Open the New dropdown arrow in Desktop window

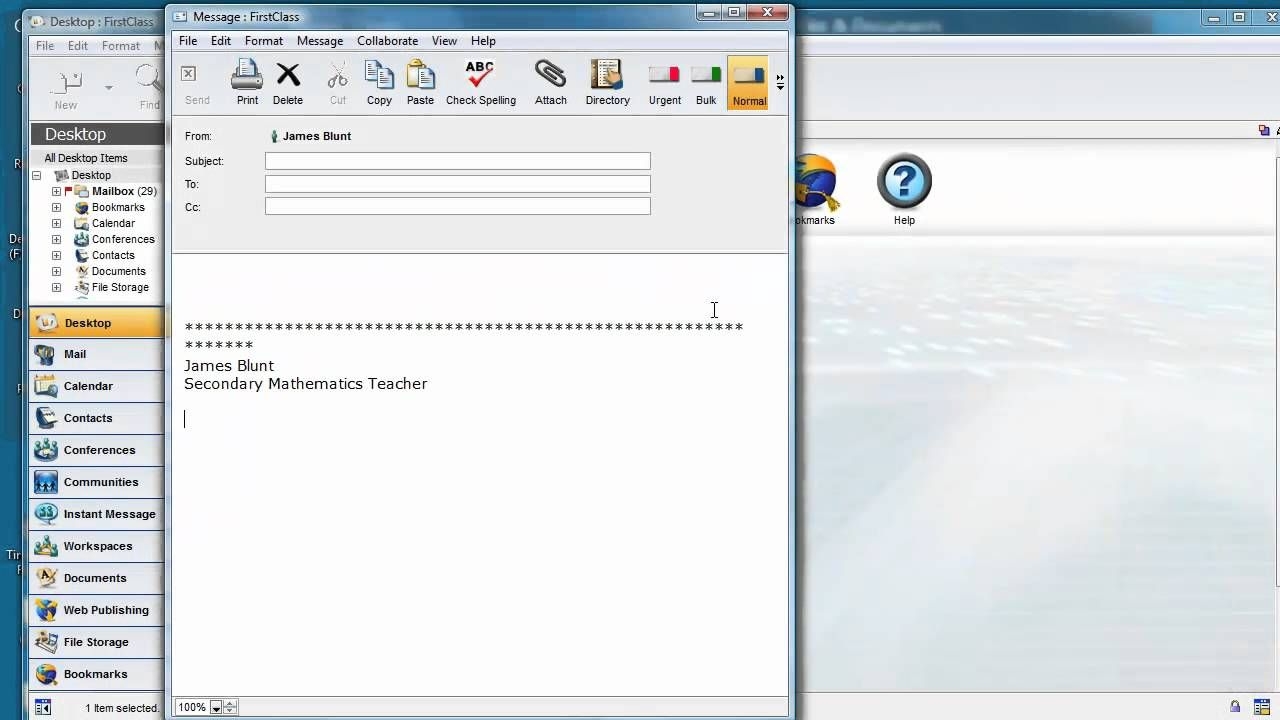coord(108,88)
